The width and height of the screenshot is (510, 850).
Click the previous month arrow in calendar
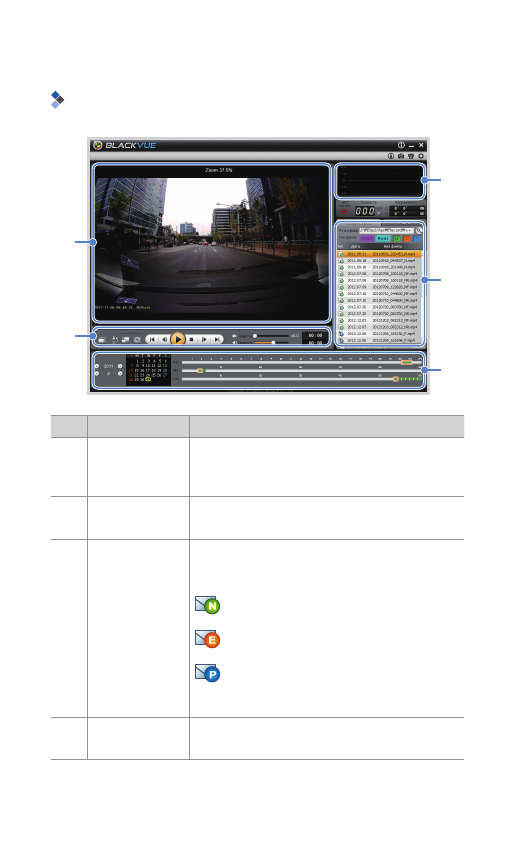click(97, 374)
